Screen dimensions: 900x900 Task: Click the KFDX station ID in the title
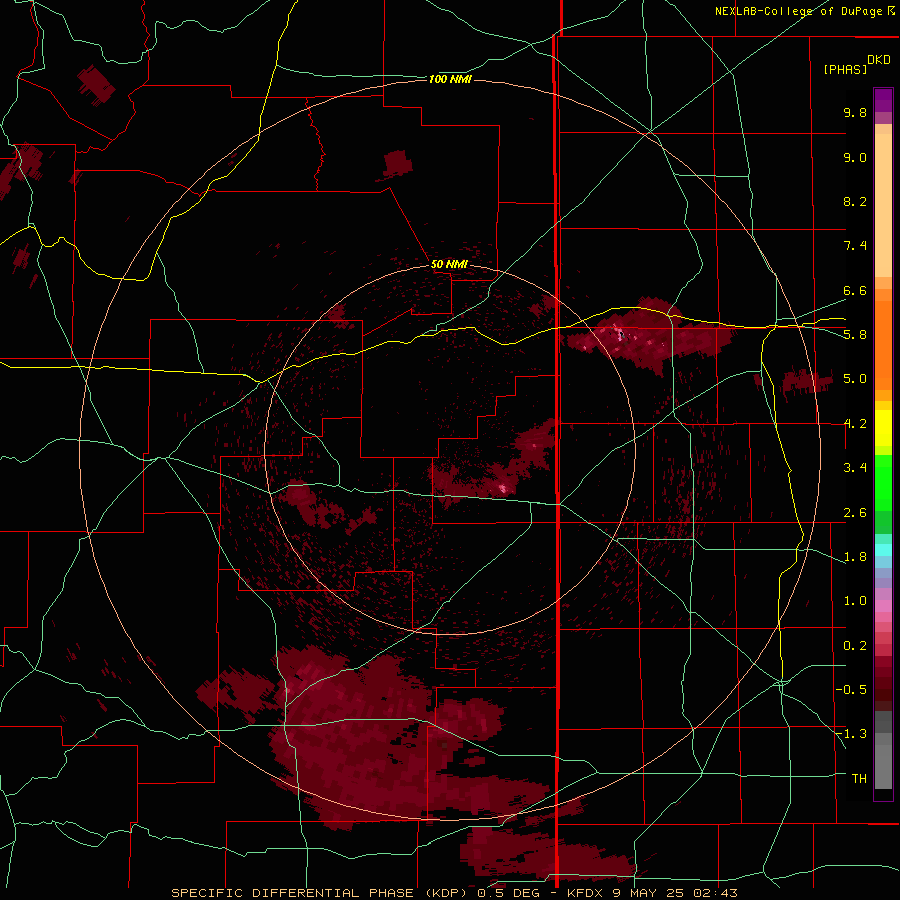point(585,893)
